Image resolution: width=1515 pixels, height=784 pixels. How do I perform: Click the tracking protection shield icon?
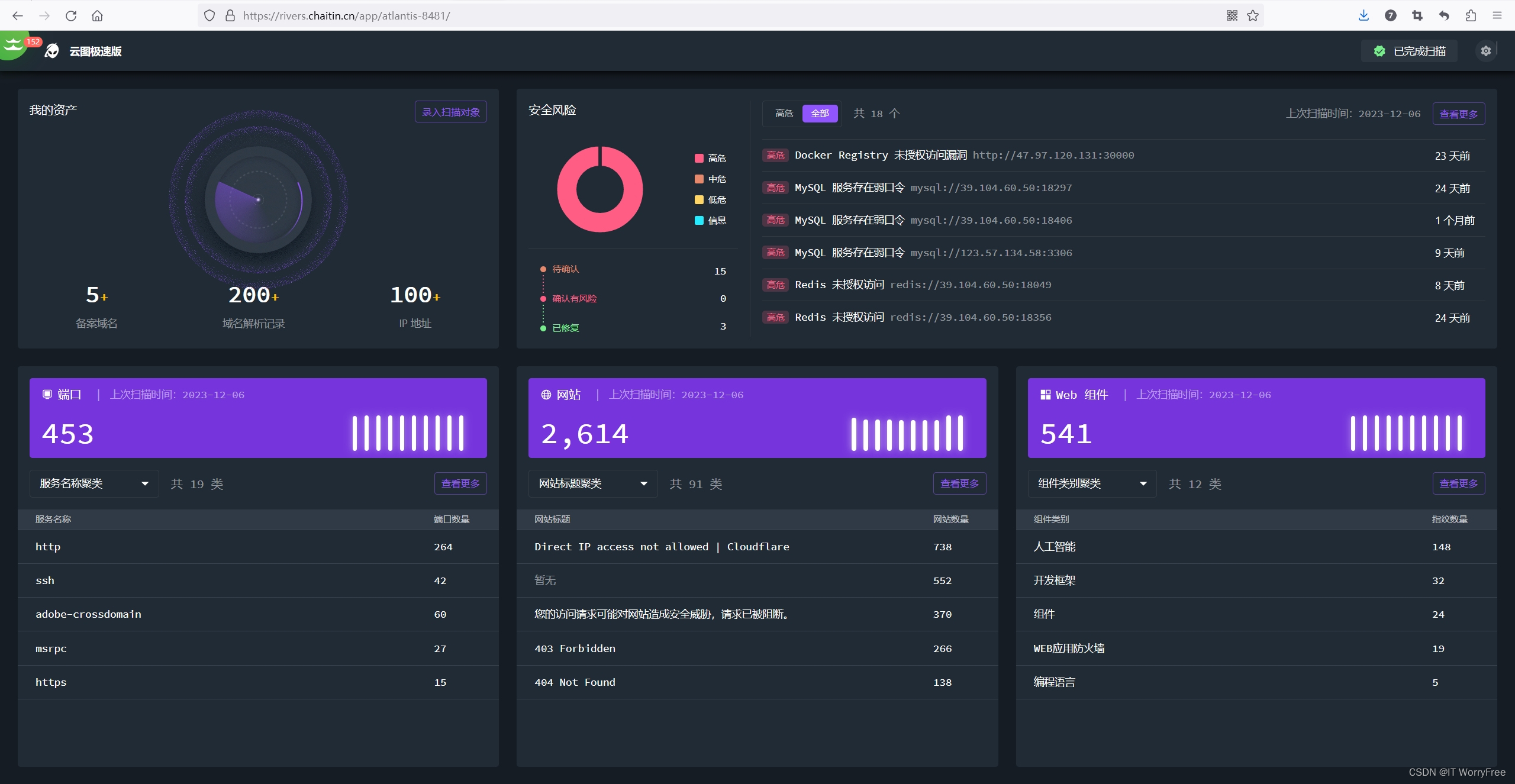point(209,16)
